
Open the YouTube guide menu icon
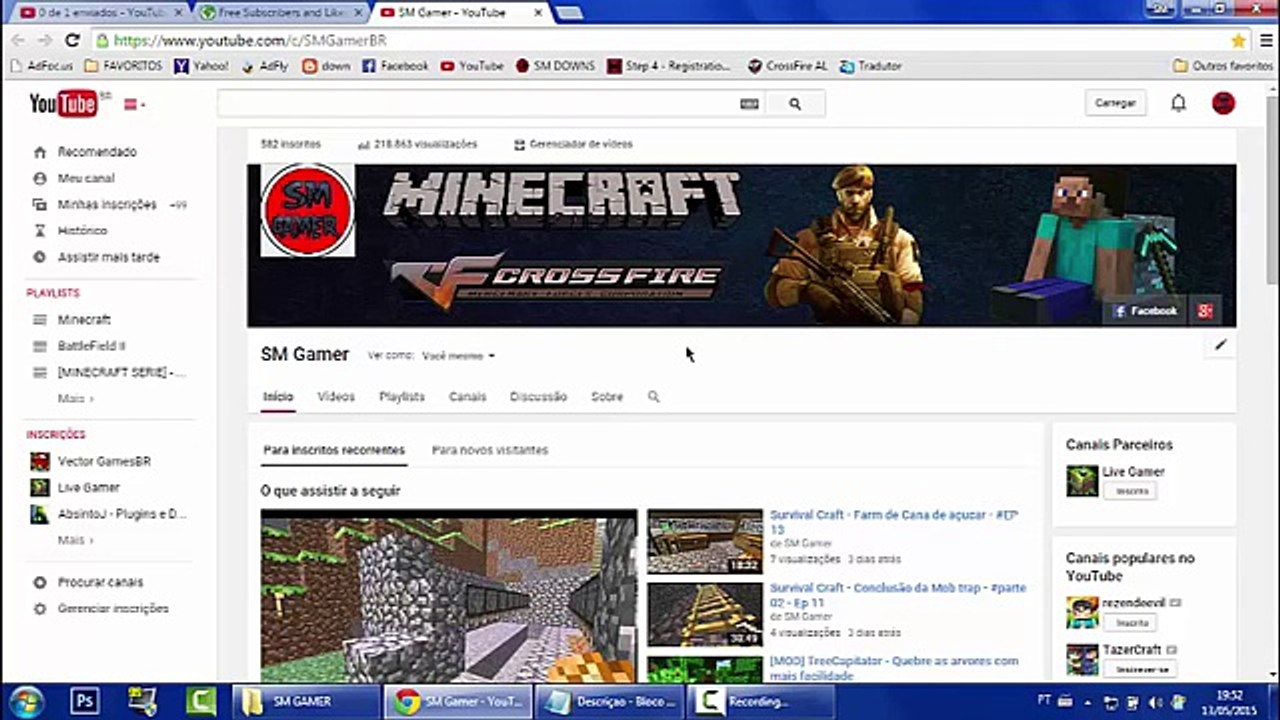pyautogui.click(x=134, y=104)
